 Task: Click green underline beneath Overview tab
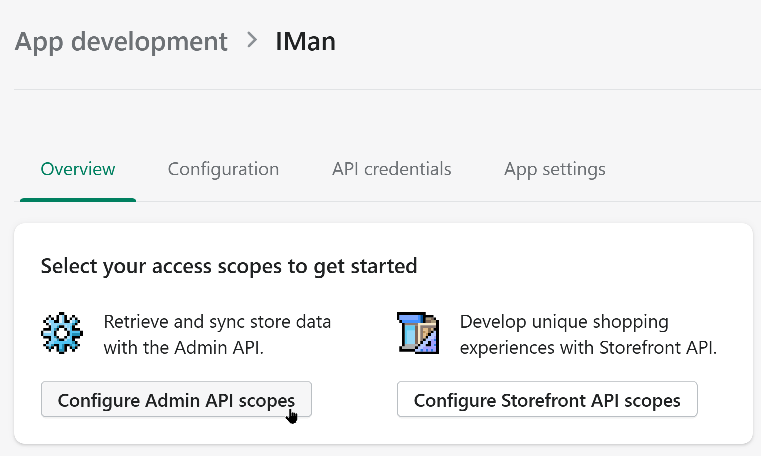pyautogui.click(x=78, y=199)
